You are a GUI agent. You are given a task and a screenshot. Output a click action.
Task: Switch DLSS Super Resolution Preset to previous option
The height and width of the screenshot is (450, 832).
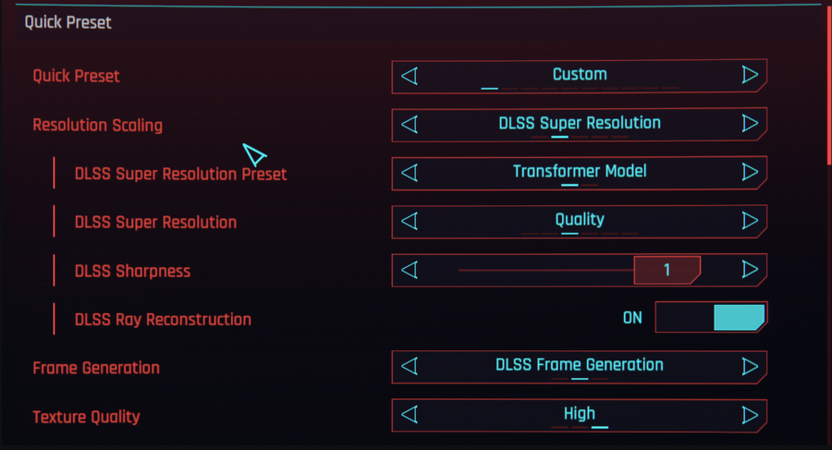409,172
